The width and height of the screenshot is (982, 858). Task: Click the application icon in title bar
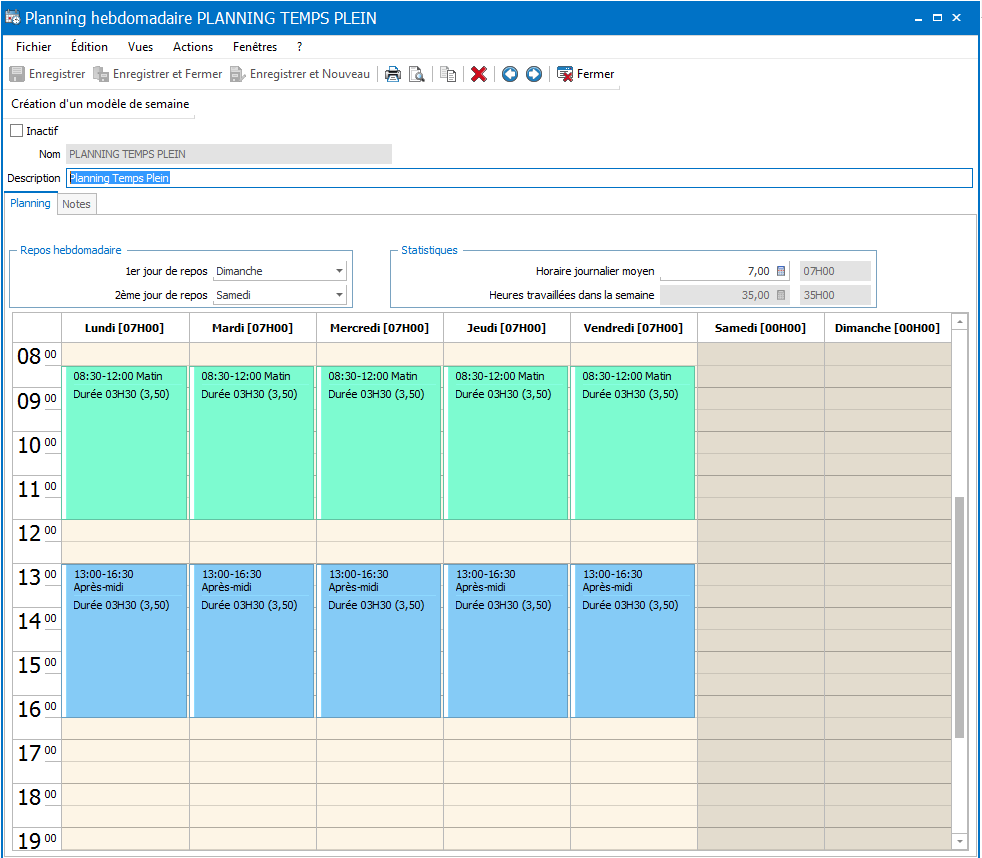click(13, 18)
